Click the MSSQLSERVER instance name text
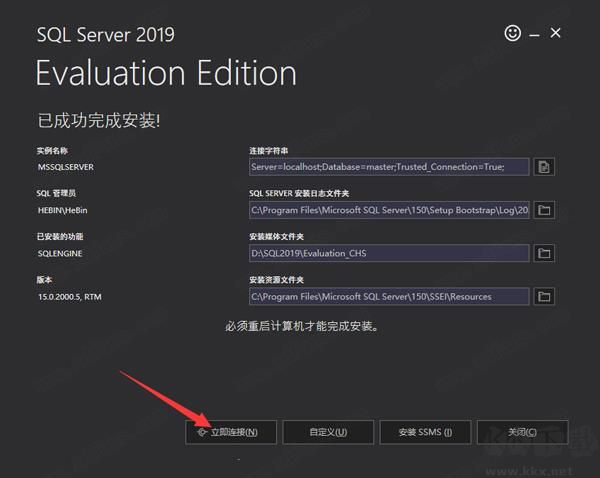Screen dimensions: 600x478 point(65,167)
